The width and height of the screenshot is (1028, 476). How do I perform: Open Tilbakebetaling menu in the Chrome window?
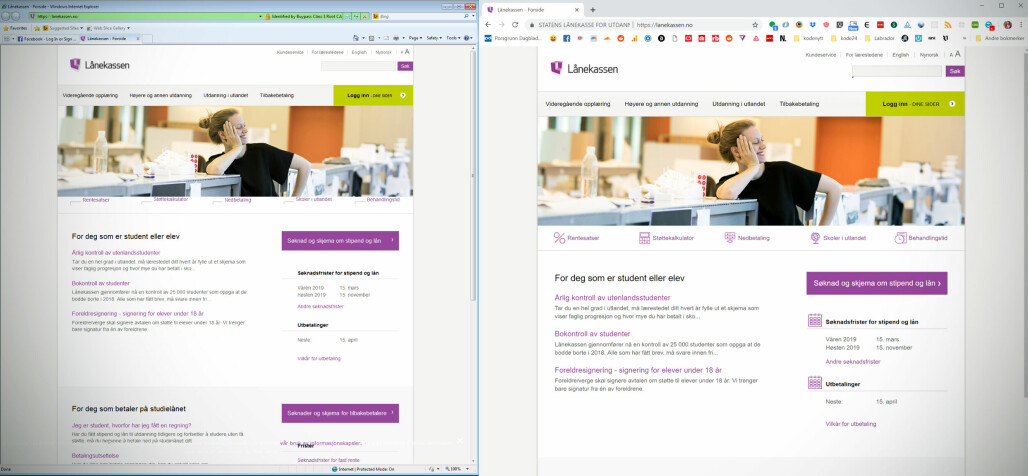[x=799, y=104]
